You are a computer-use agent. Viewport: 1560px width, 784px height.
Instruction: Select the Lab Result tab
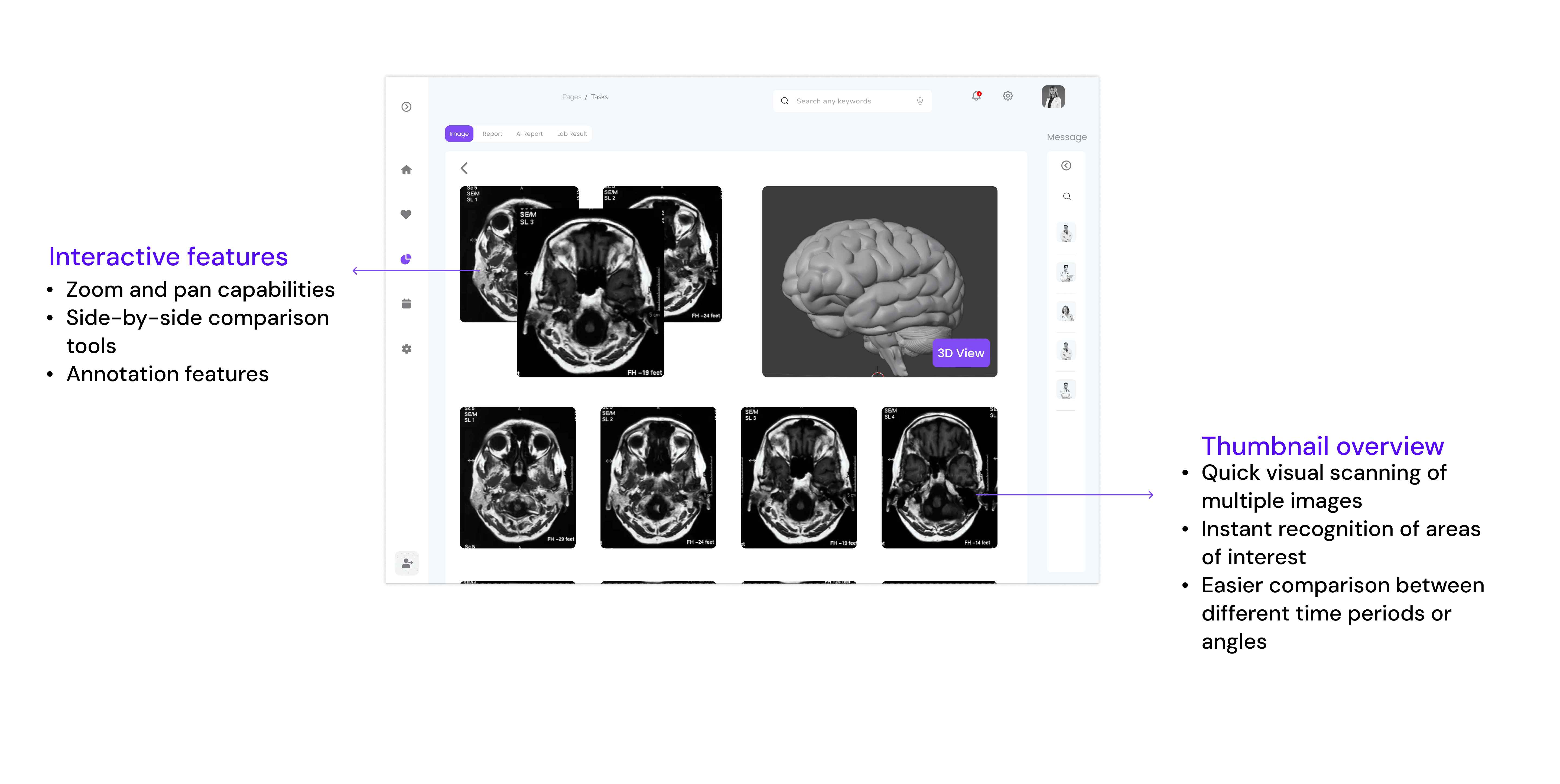pos(572,134)
